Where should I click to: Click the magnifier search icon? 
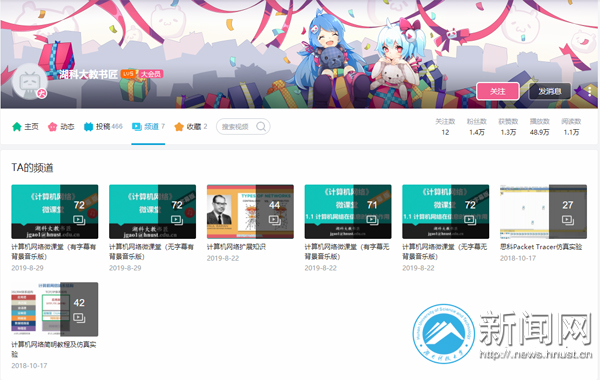261,127
